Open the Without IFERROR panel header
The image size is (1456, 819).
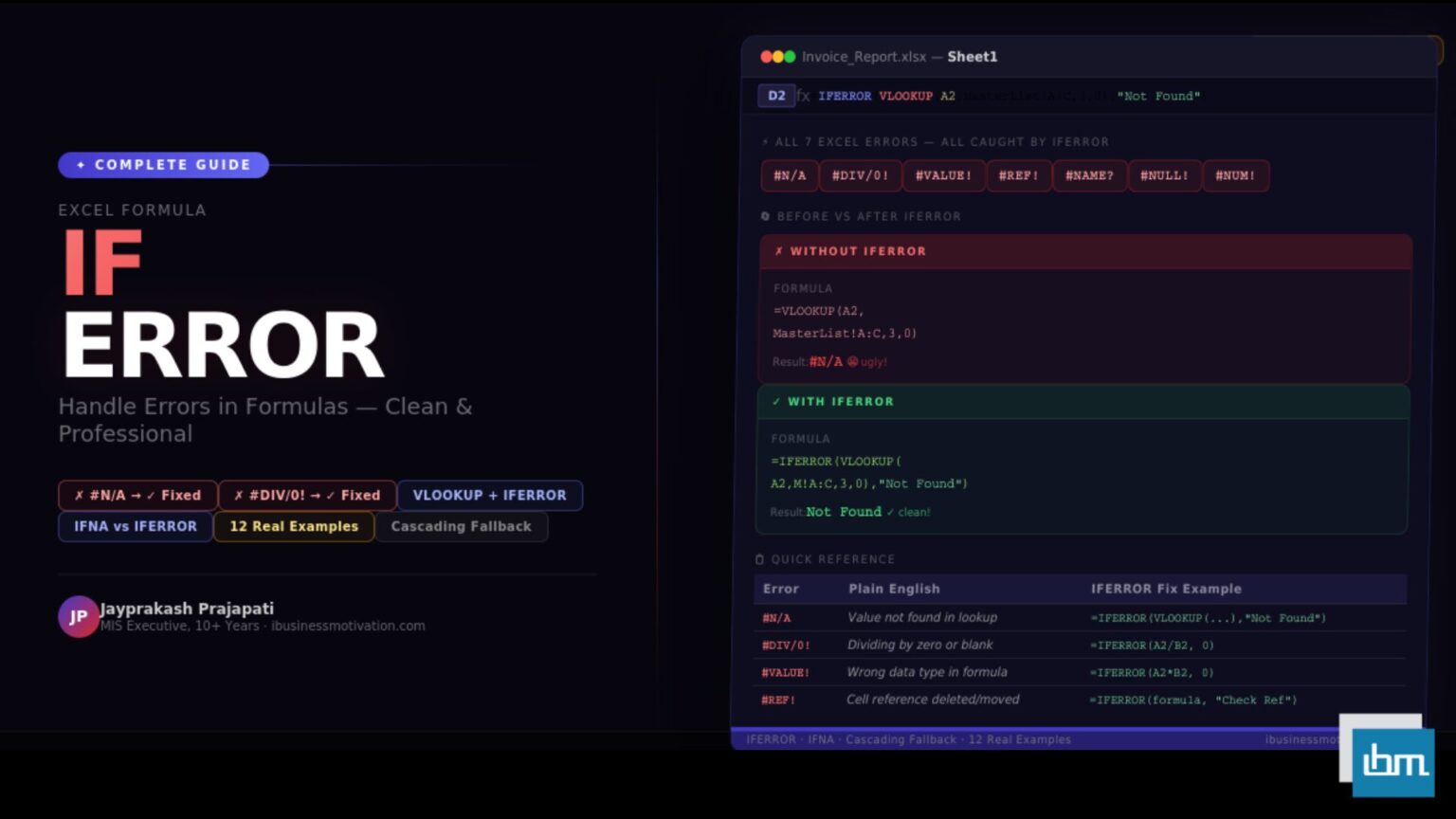(1085, 251)
